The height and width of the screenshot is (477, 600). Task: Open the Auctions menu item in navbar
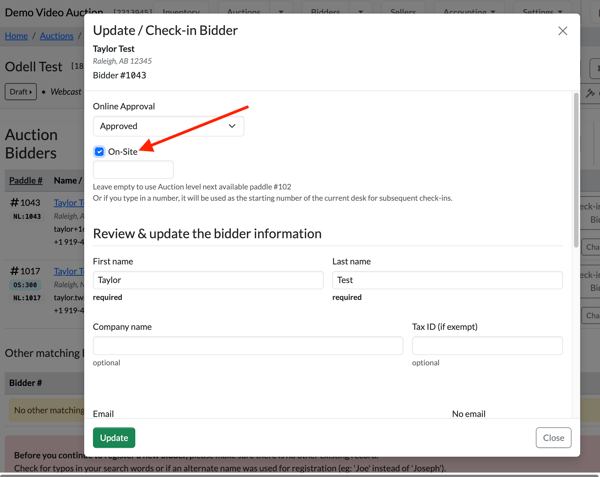pyautogui.click(x=244, y=11)
